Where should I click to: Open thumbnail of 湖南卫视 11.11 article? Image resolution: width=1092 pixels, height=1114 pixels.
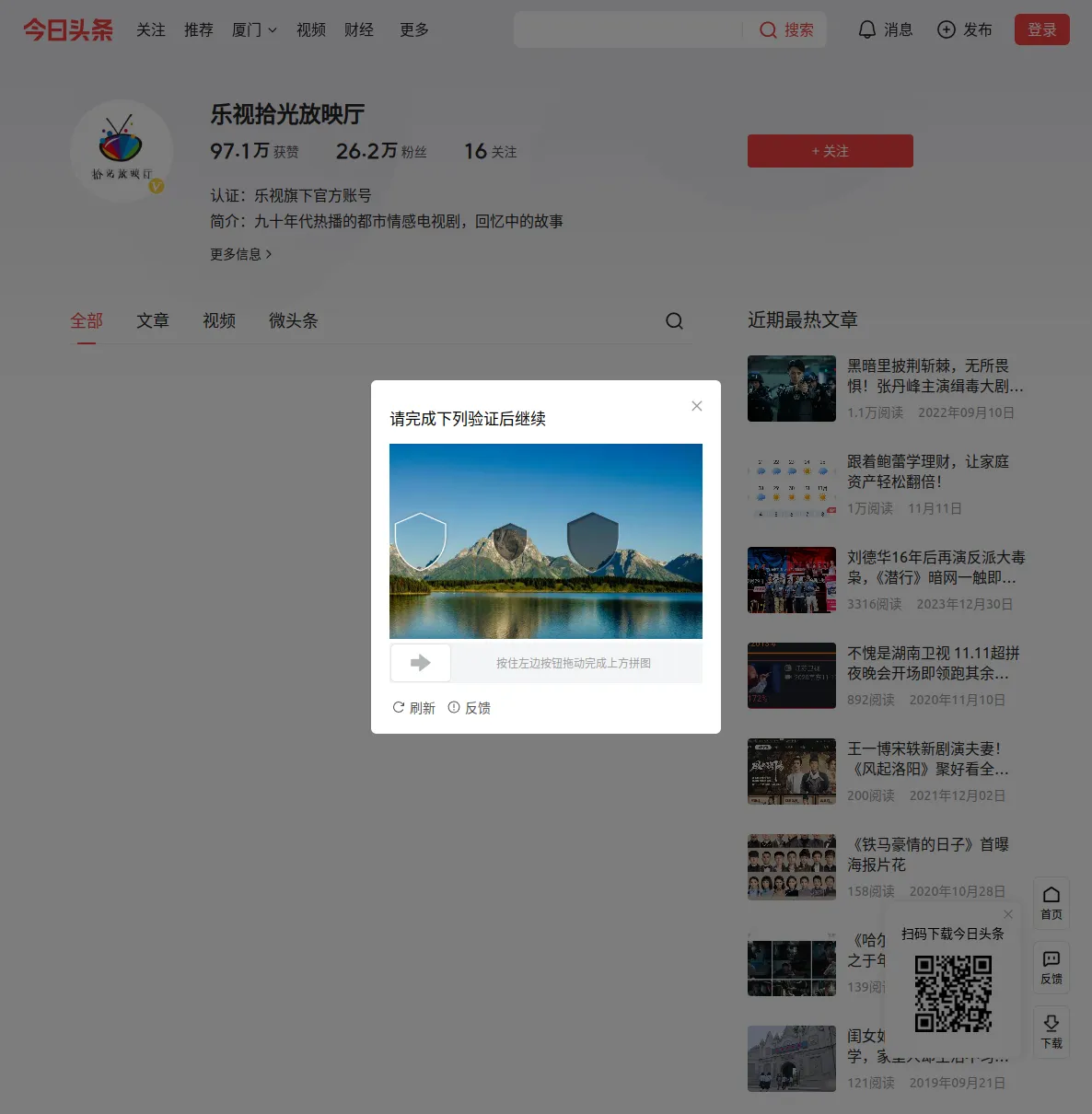[792, 676]
